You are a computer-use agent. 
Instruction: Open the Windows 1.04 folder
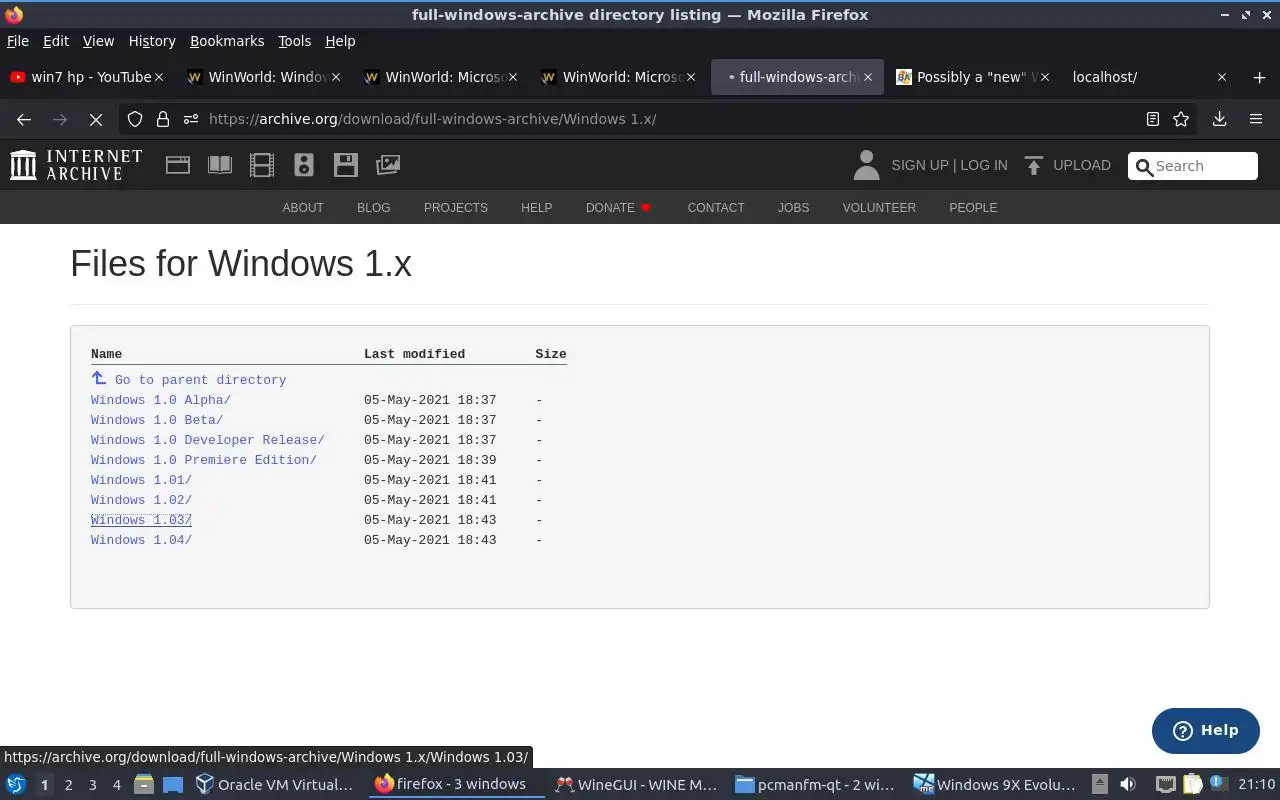tap(141, 540)
